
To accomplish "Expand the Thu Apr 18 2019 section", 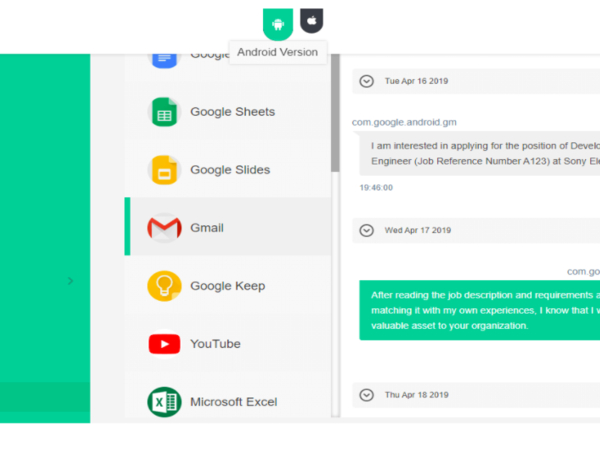I will pos(367,395).
